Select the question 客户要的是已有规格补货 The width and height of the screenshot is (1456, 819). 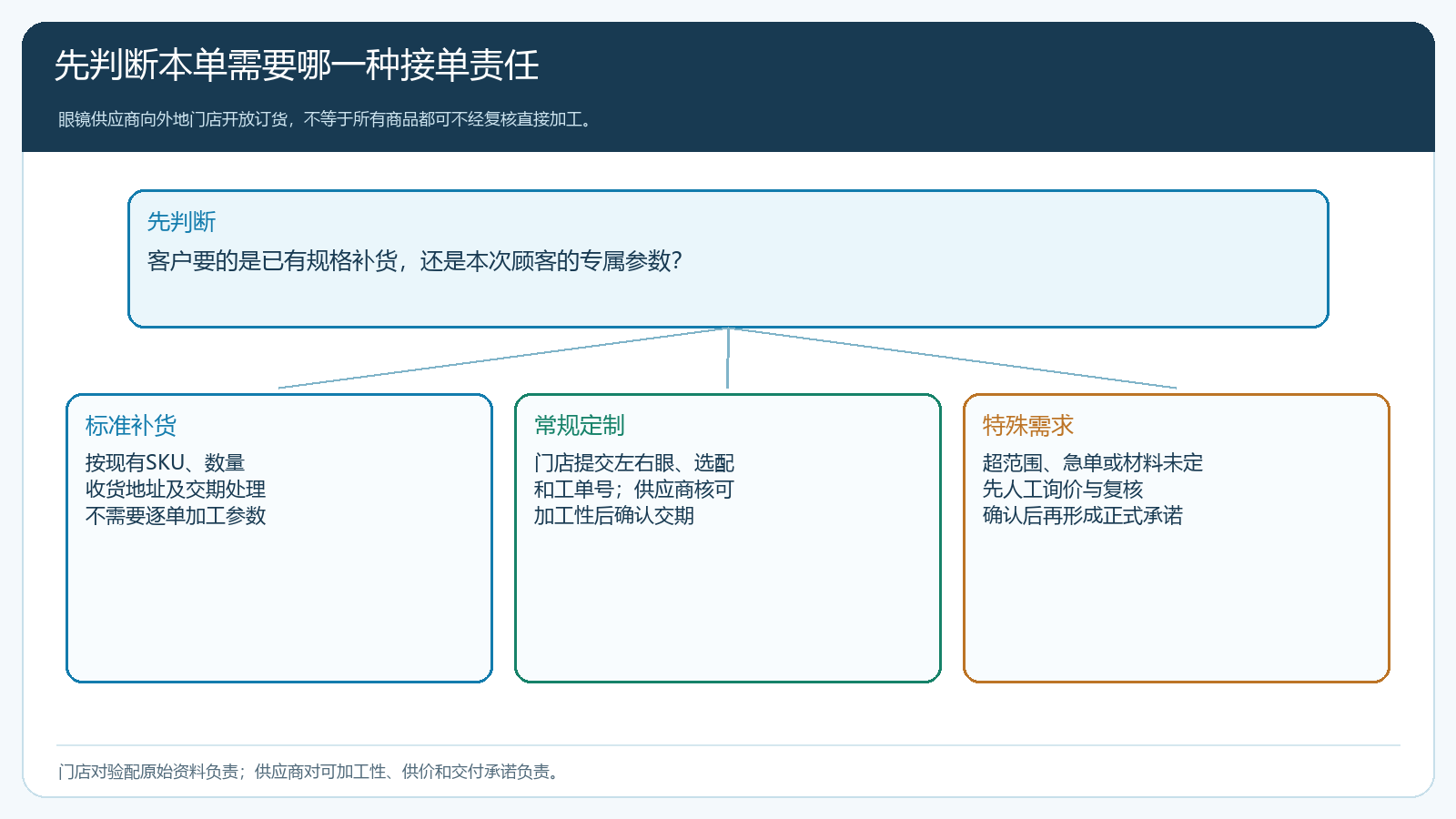(x=415, y=261)
